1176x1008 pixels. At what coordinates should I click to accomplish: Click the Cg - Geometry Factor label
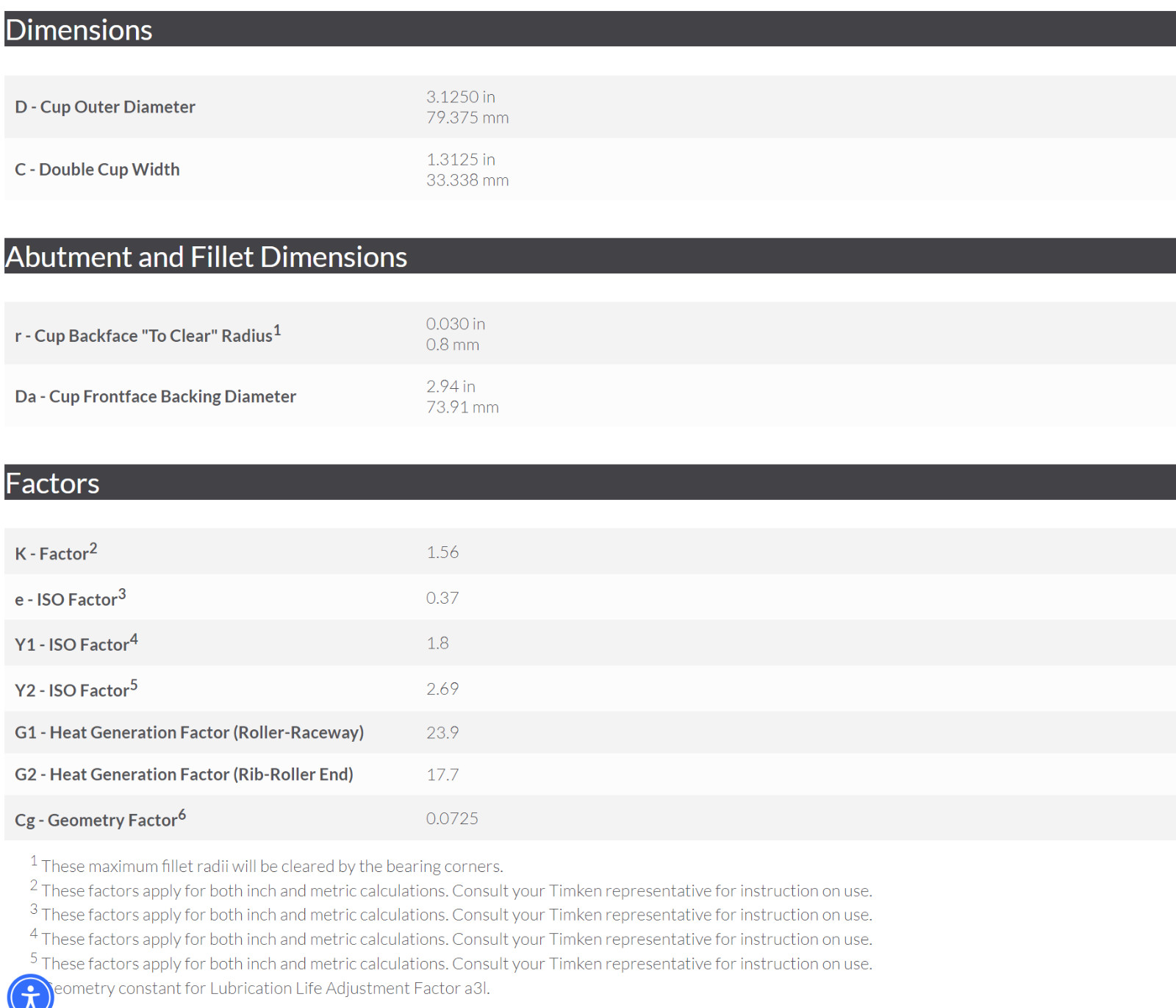click(101, 818)
